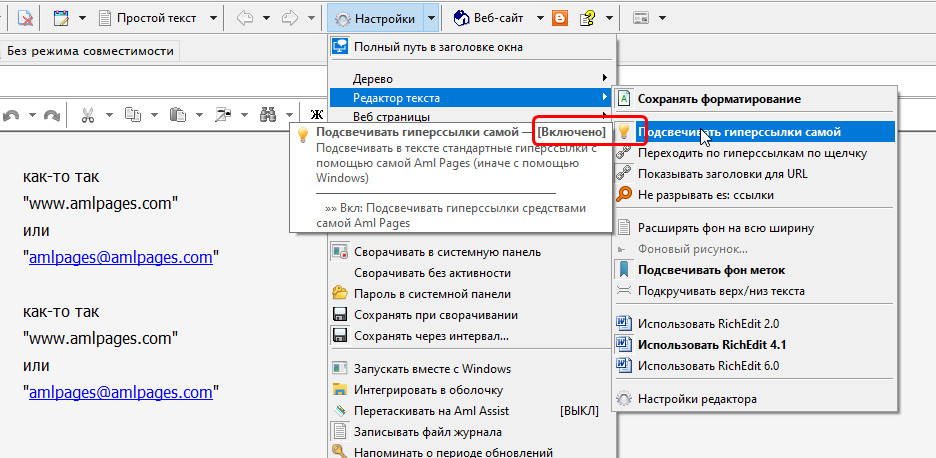Click the folder icon of Пароль в системной панели
The height and width of the screenshot is (458, 936).
coord(340,294)
